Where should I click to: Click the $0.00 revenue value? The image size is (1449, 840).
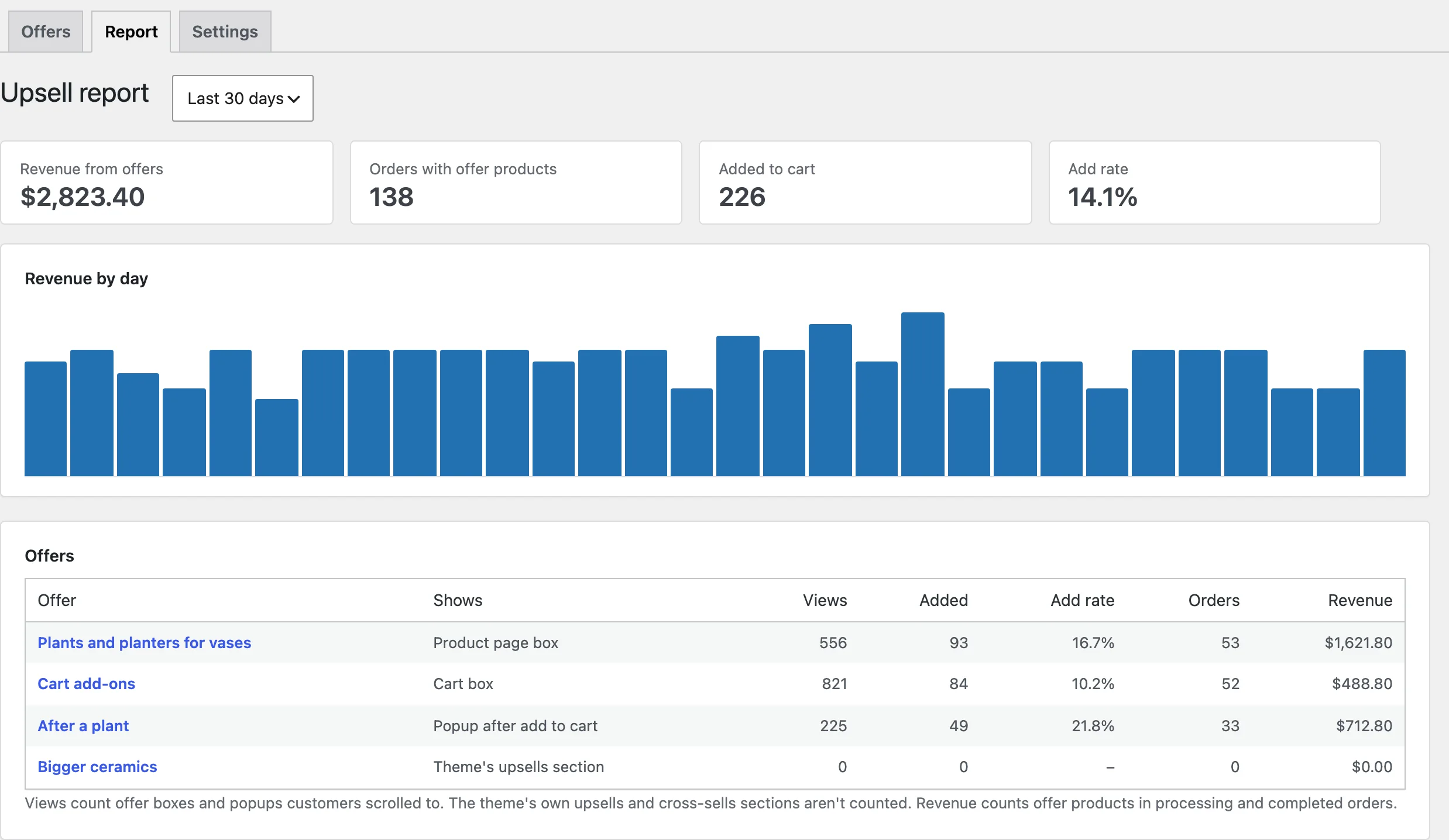point(1372,766)
